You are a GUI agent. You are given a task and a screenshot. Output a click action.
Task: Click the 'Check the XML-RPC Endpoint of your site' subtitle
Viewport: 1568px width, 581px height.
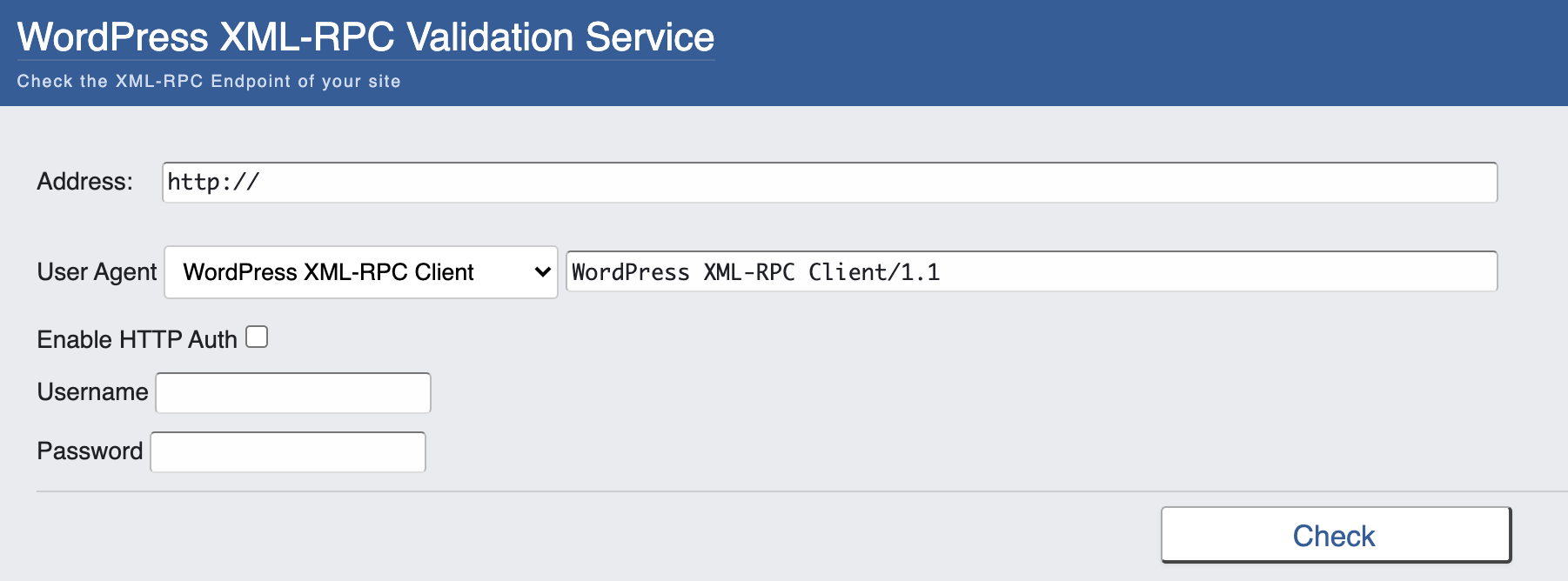tap(209, 81)
